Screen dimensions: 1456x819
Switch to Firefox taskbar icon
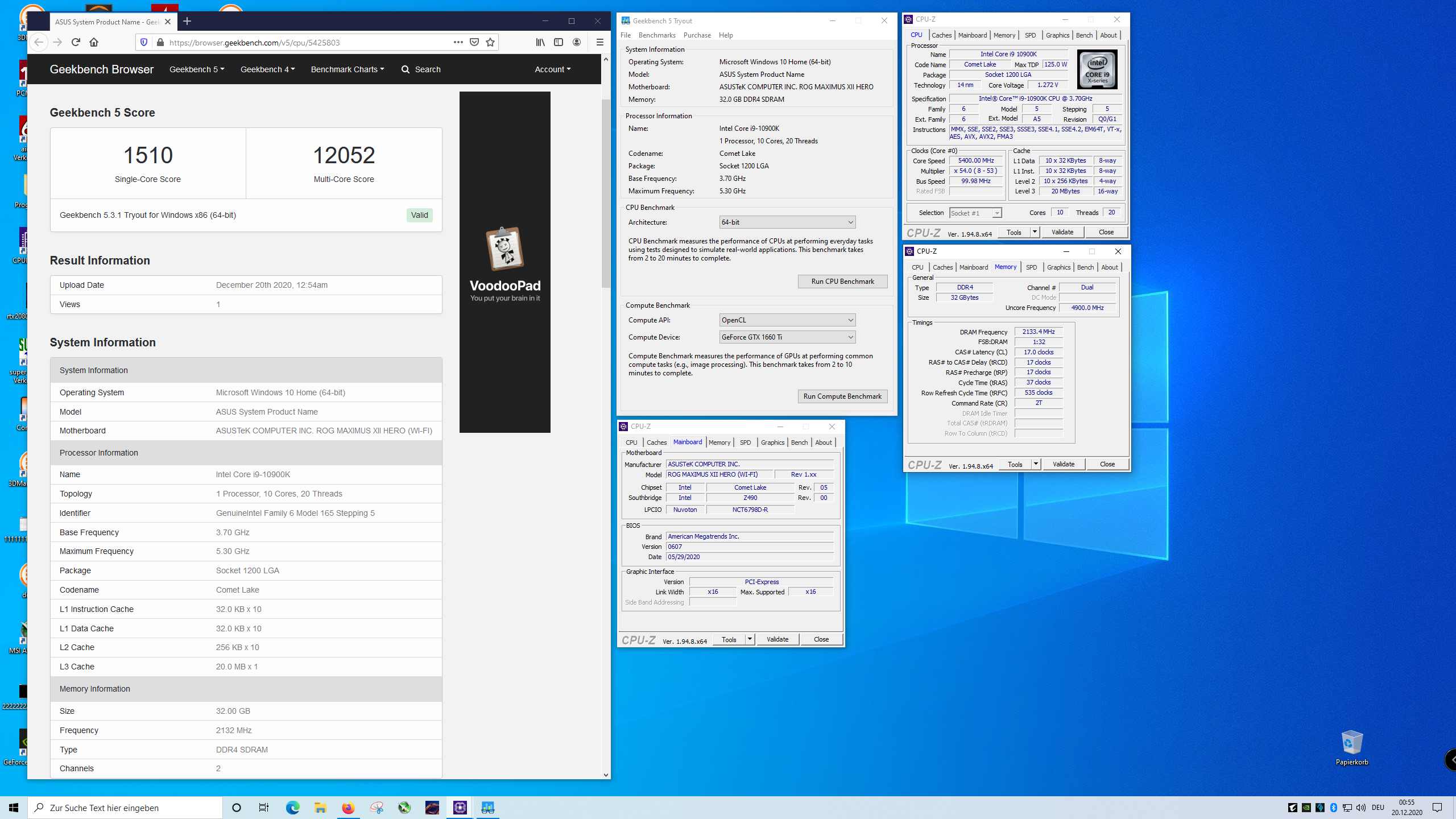348,808
